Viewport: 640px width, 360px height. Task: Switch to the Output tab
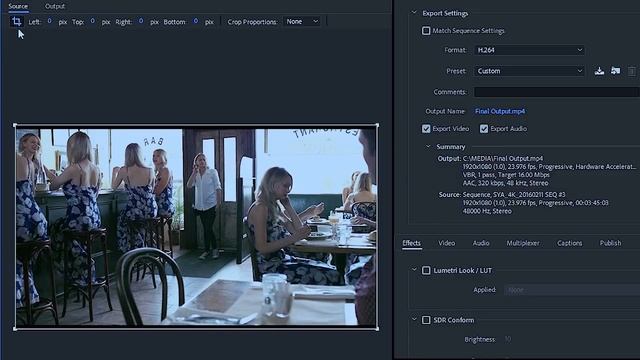pos(55,6)
